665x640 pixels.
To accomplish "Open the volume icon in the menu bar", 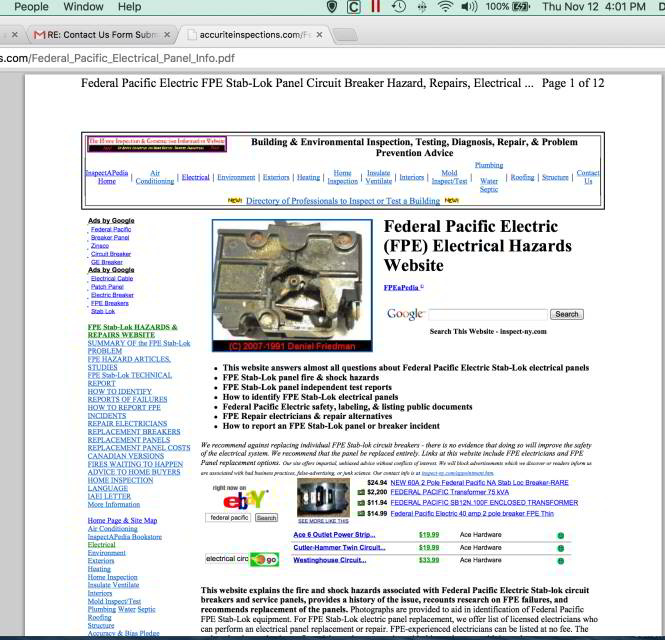I will tap(468, 7).
